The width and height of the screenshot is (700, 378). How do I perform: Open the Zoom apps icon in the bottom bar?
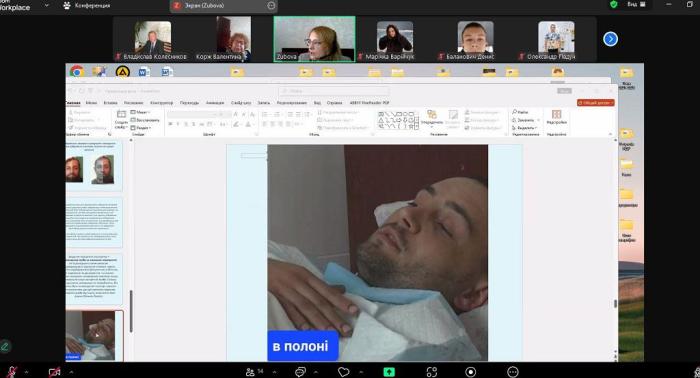(432, 371)
